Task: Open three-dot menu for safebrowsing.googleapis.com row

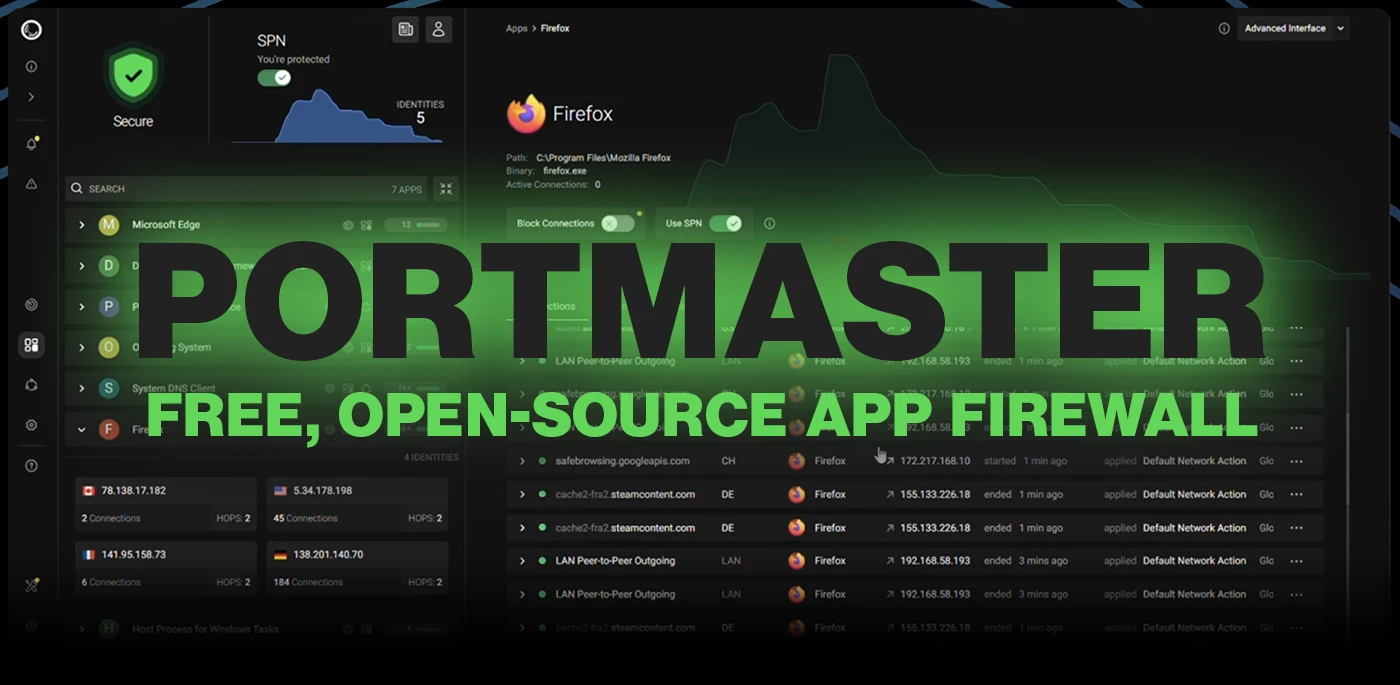Action: (1296, 461)
